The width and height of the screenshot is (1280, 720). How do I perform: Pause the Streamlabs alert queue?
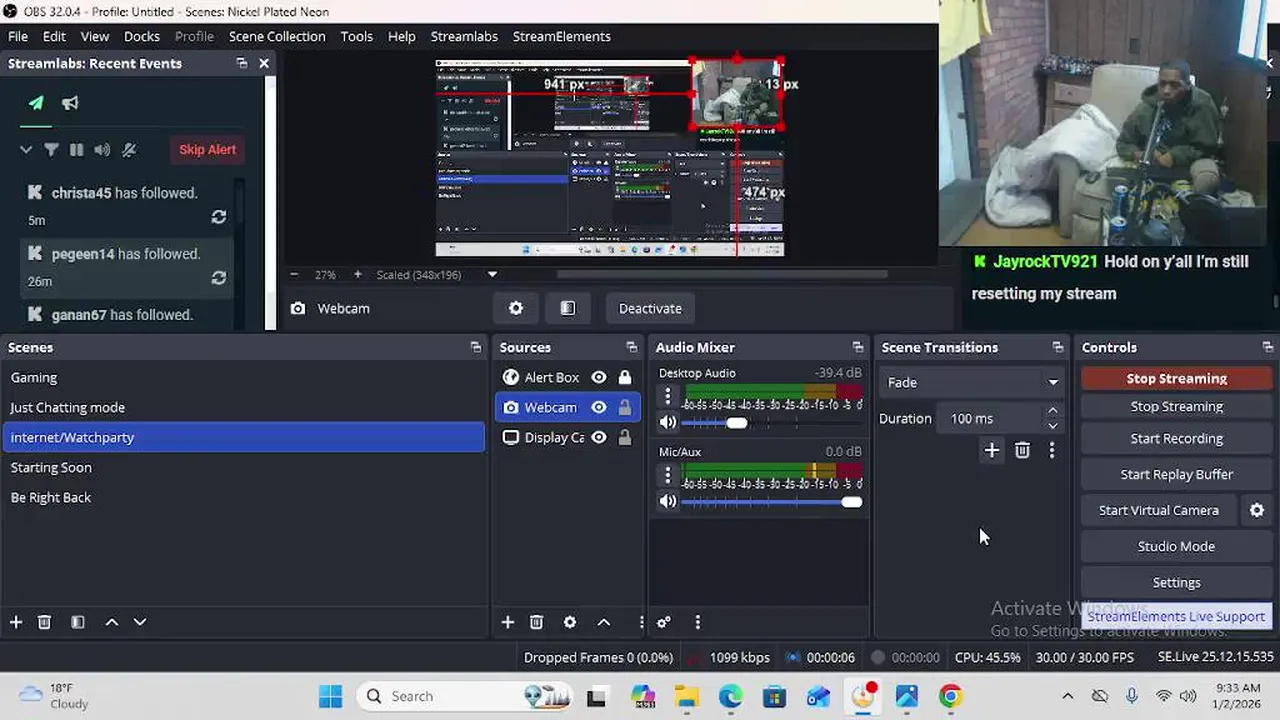[x=77, y=150]
